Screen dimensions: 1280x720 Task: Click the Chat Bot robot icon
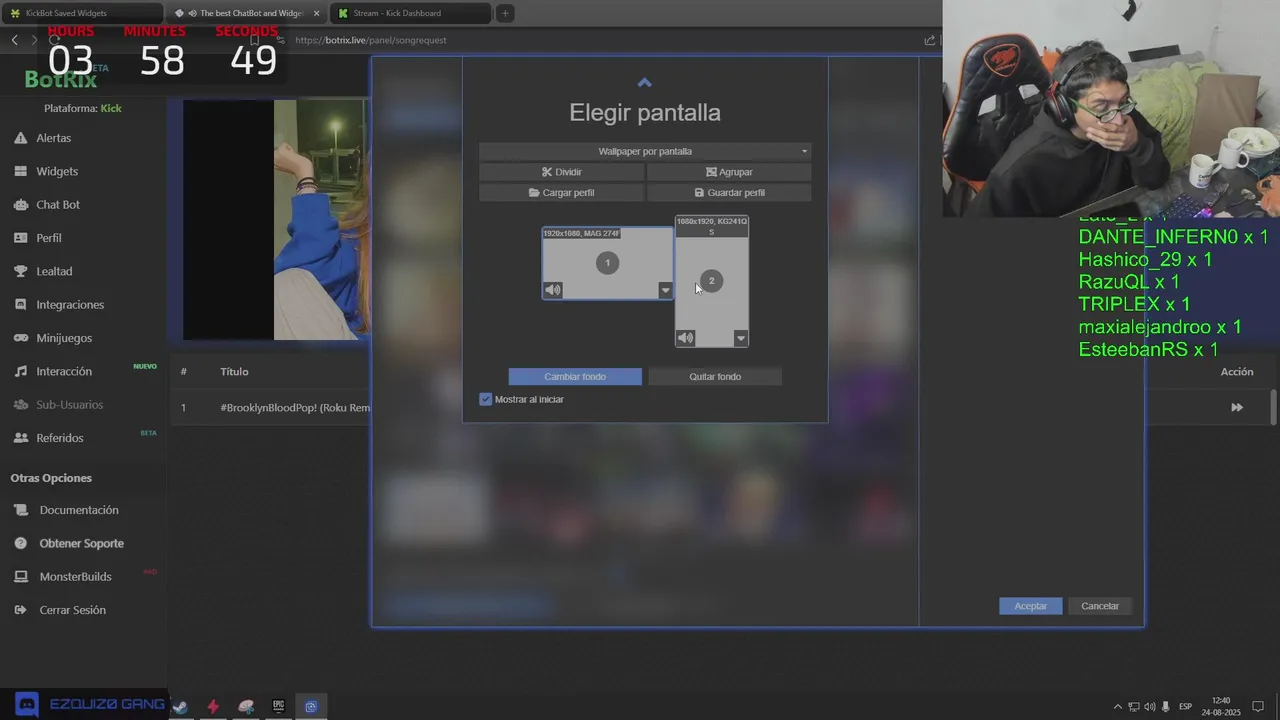pyautogui.click(x=21, y=204)
